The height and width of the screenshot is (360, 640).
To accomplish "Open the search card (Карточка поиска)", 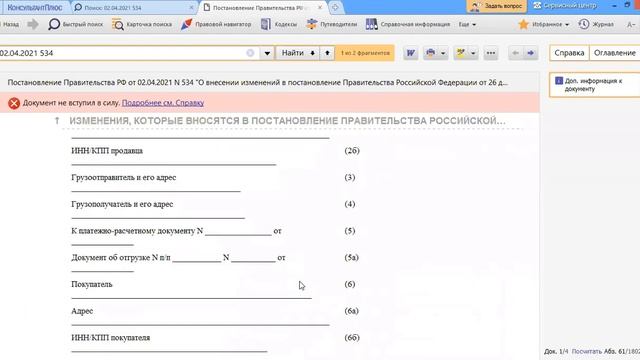I will click(142, 24).
